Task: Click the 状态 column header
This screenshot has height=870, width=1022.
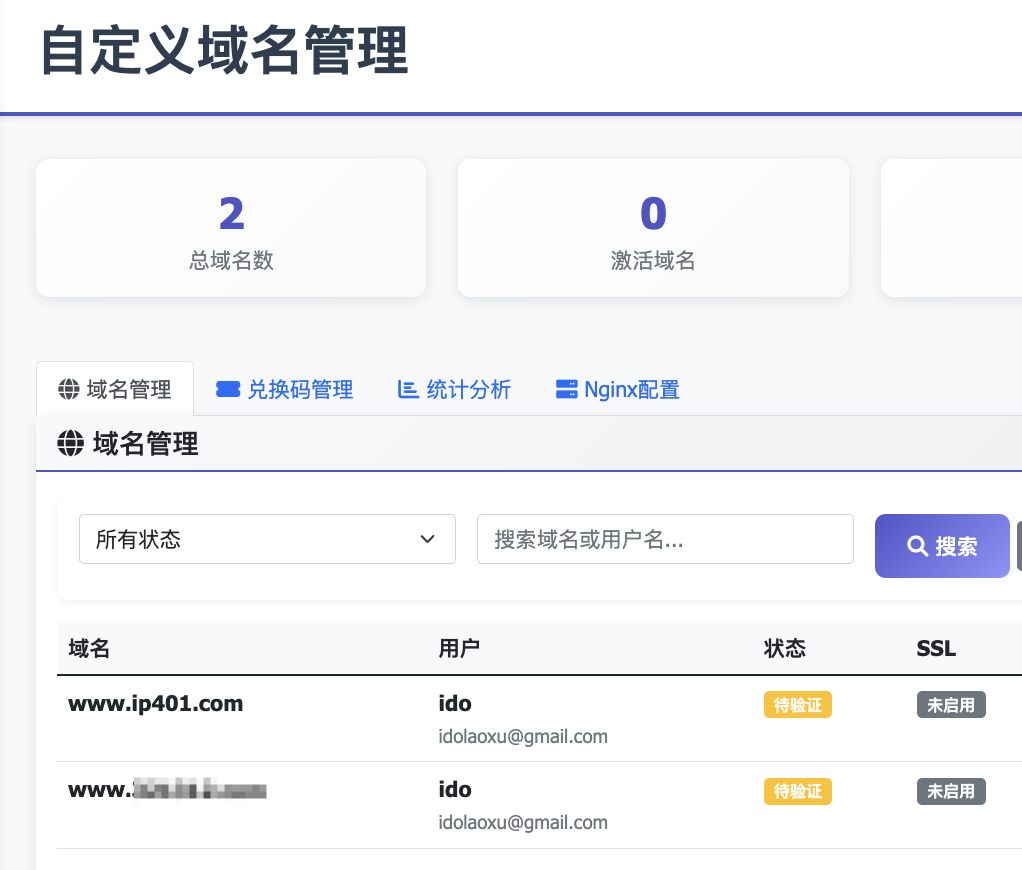Action: [x=785, y=649]
